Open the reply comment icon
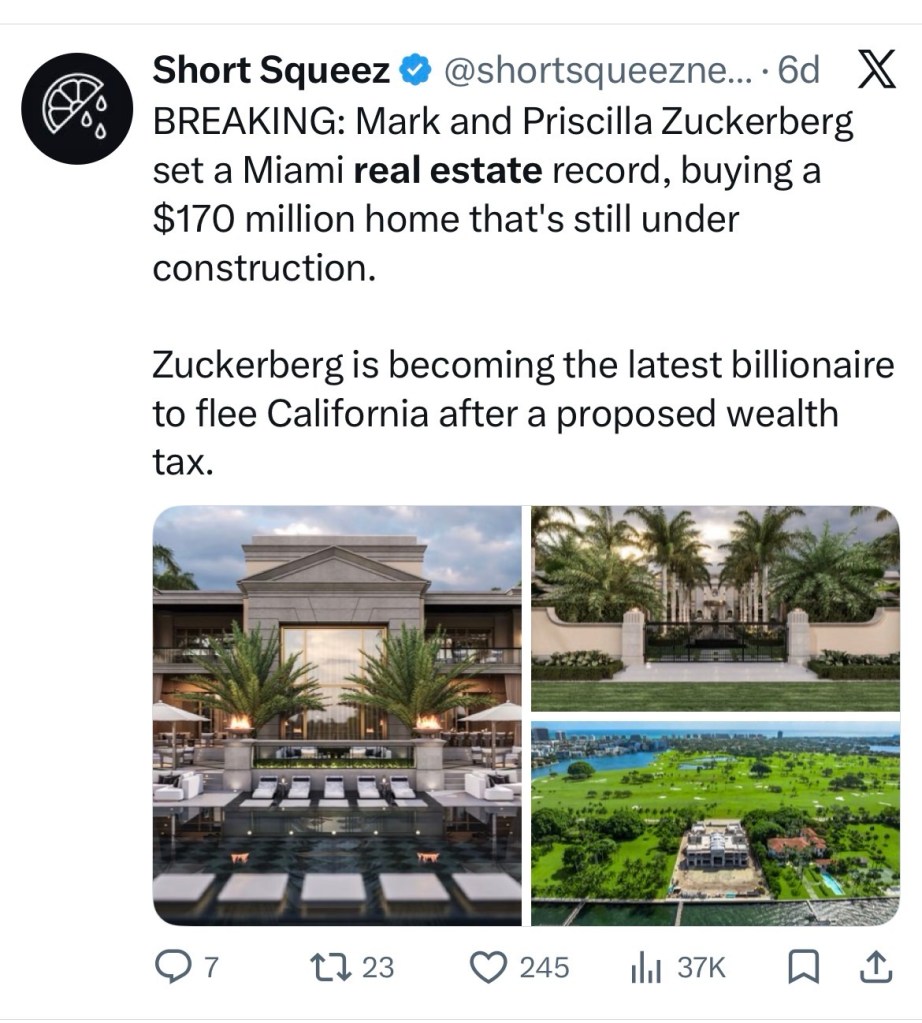This screenshot has width=922, height=1023. click(175, 967)
